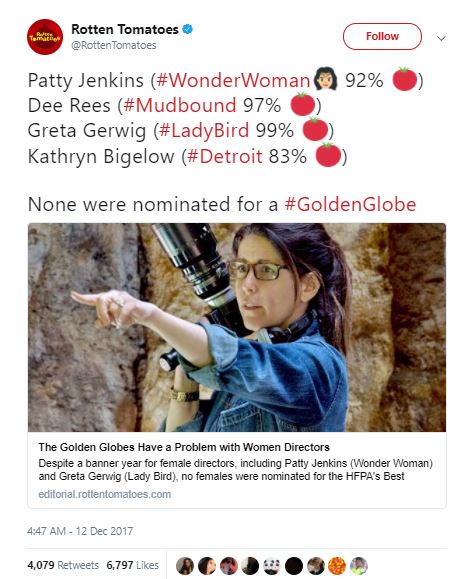
Task: Open the article preview image
Action: (237, 327)
